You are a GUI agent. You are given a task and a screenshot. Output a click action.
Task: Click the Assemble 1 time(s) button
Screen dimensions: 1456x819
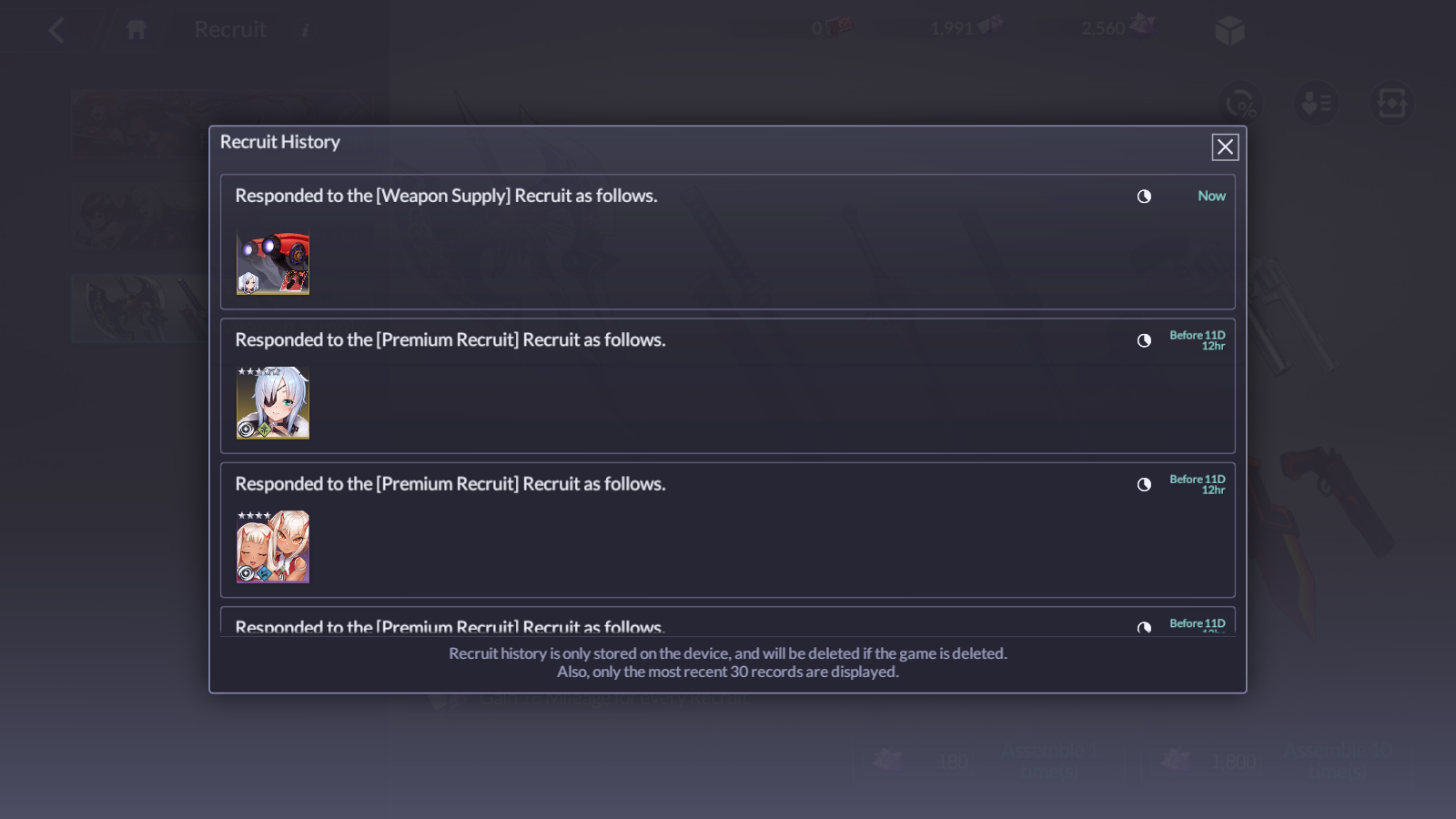[992, 761]
